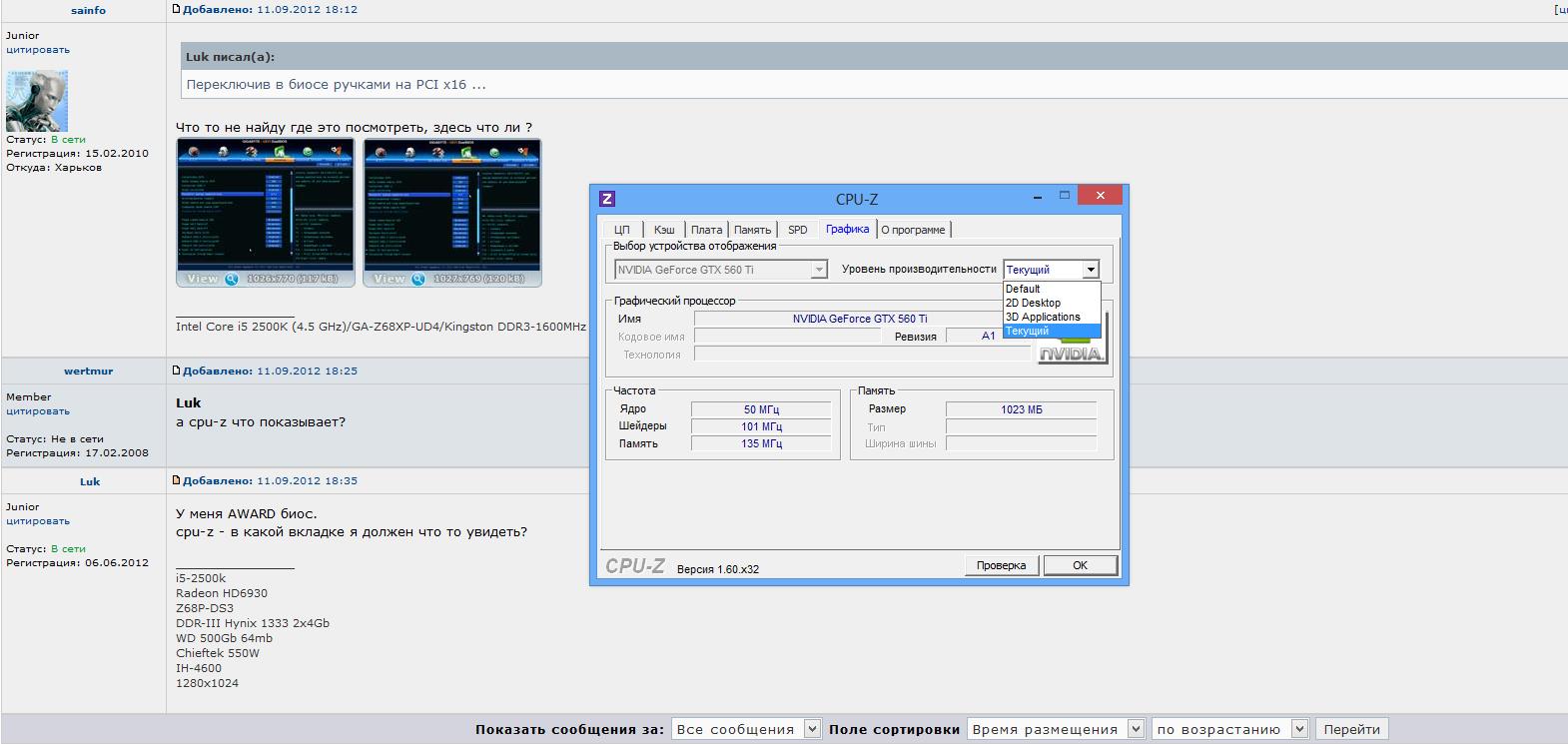Click the revision A1 field
This screenshot has height=744, width=1568.
[x=988, y=336]
